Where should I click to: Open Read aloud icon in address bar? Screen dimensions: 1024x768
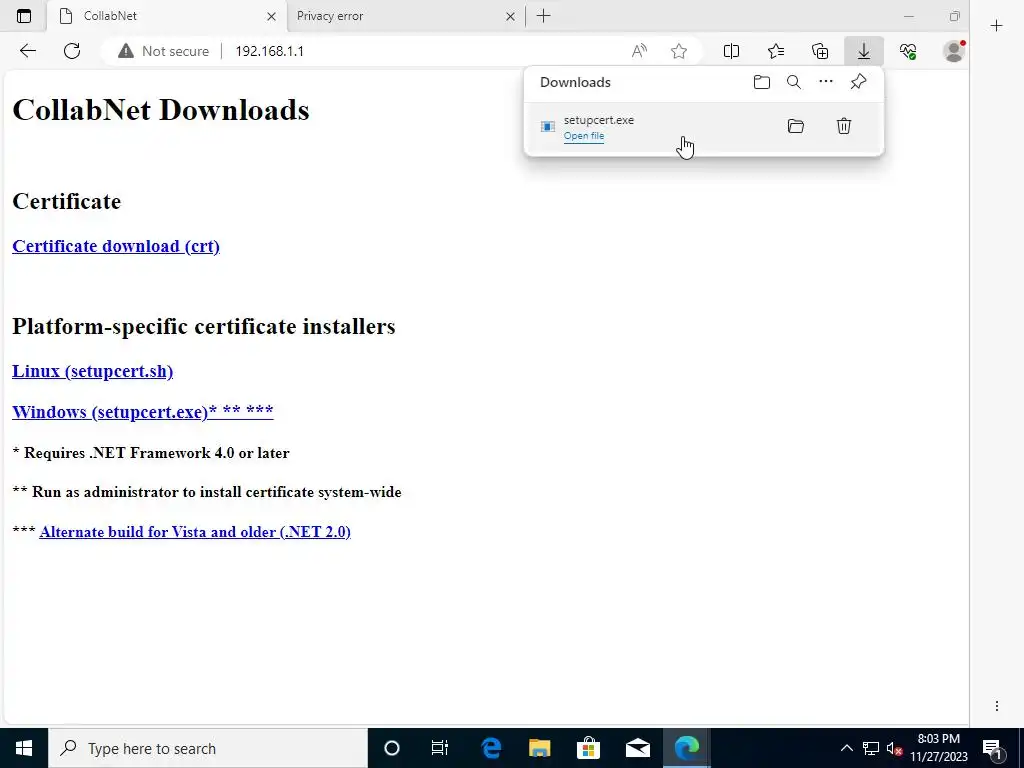tap(639, 51)
